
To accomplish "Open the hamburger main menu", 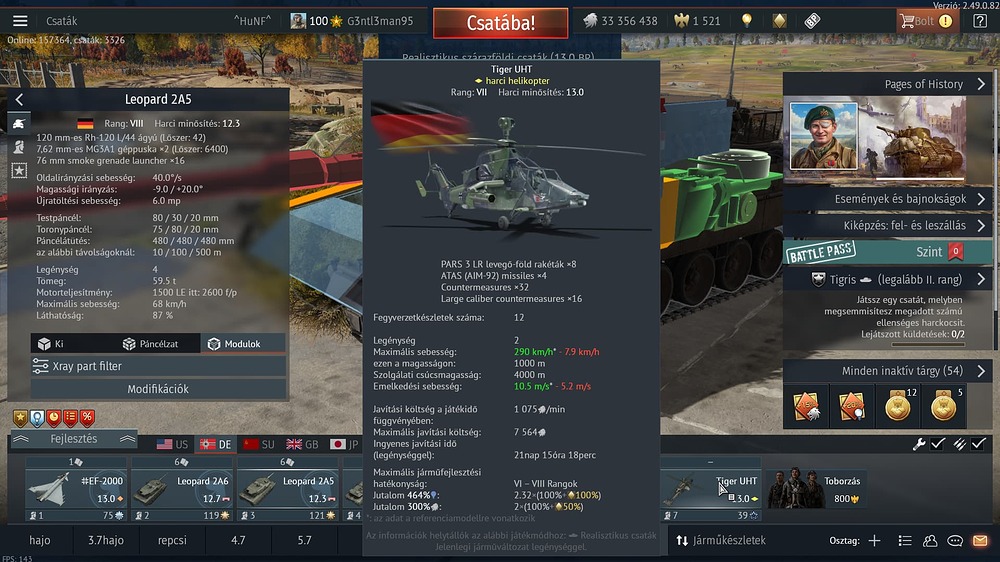I will point(20,21).
